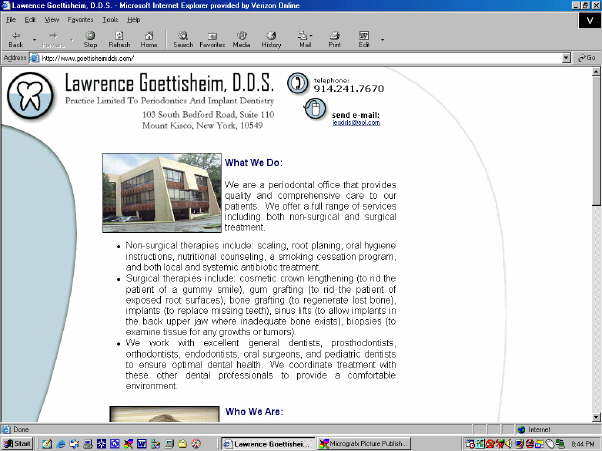
Task: Click the "What We Do:" heading
Action: [254, 163]
